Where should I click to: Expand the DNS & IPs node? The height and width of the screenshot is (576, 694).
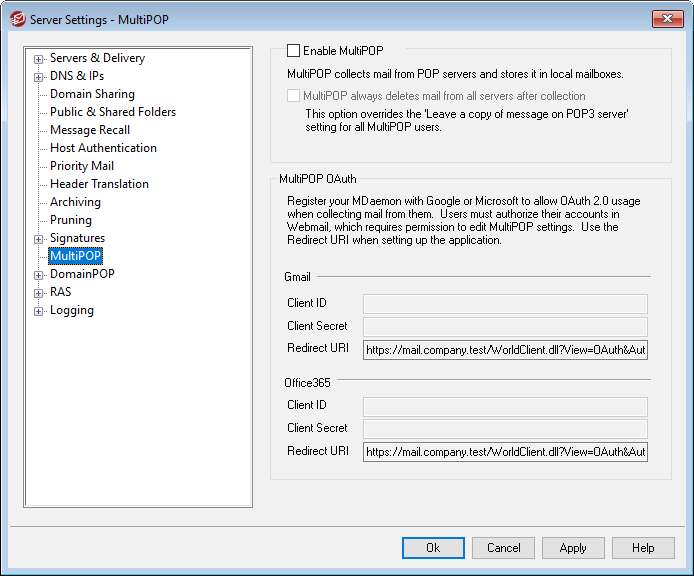(39, 77)
